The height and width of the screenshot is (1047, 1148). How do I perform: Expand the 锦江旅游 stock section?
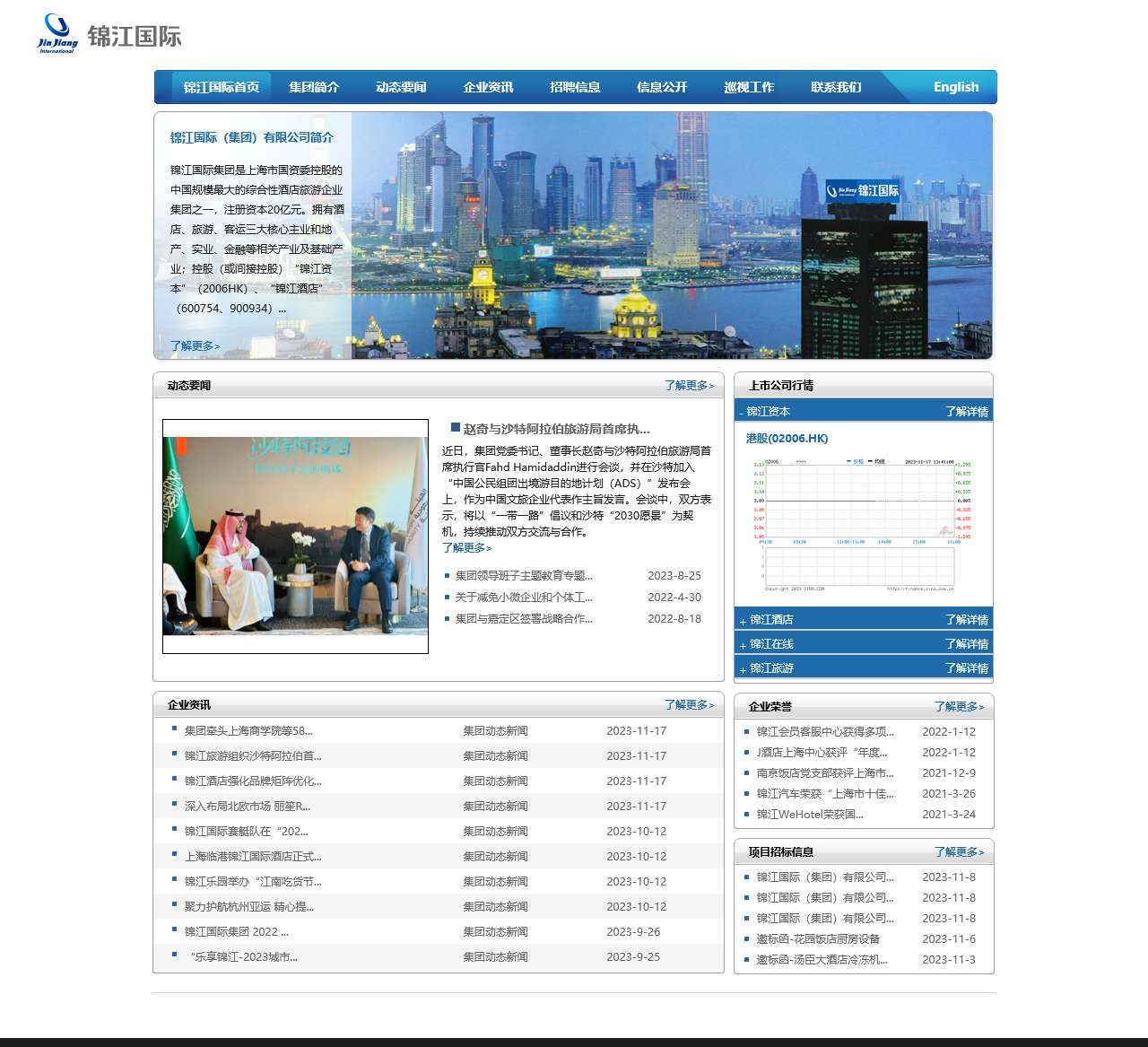[767, 668]
